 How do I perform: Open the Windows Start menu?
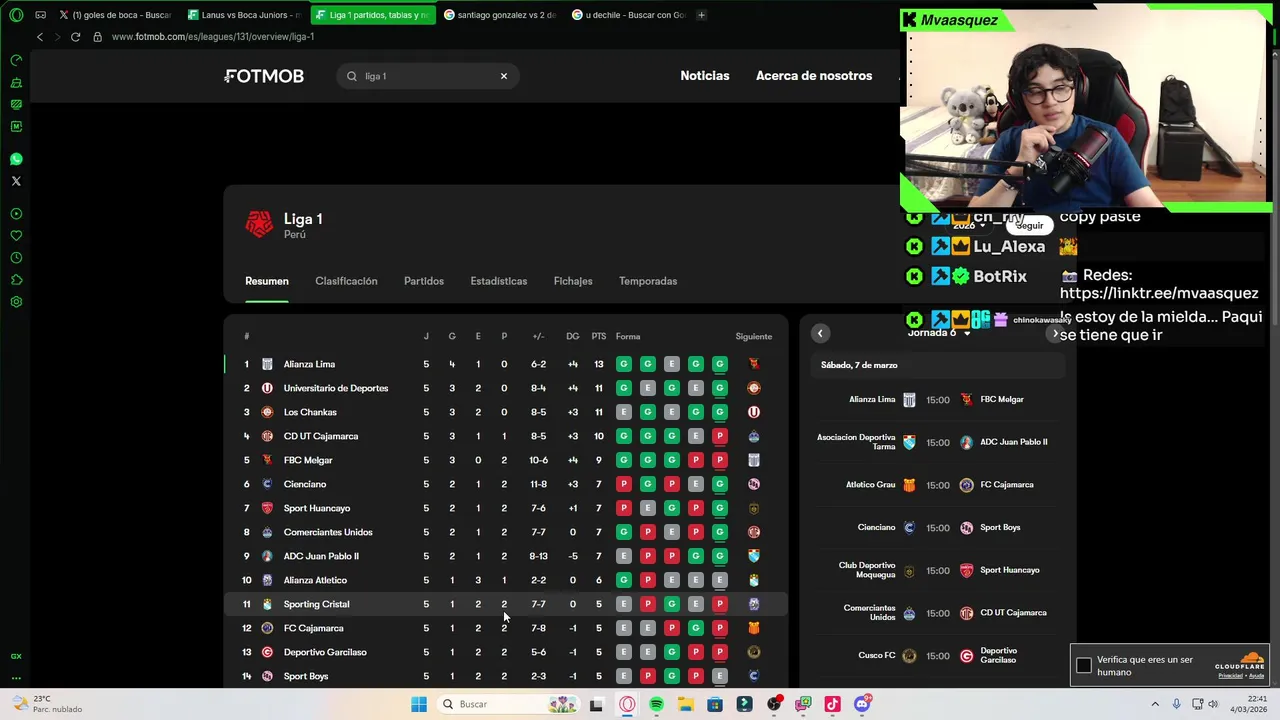pyautogui.click(x=419, y=704)
